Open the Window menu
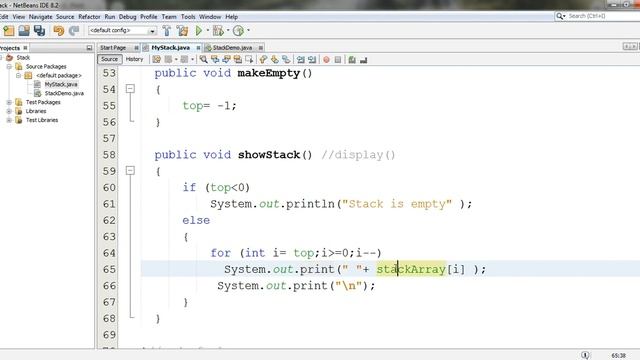This screenshot has width=640, height=360. [210, 17]
